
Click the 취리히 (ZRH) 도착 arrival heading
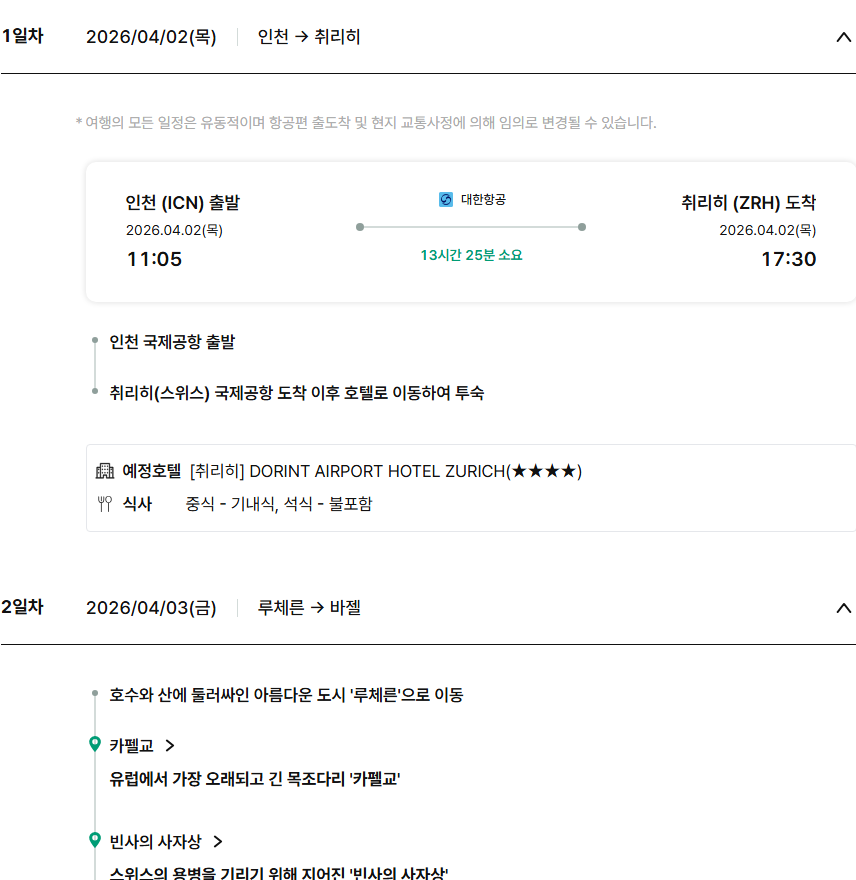coord(748,203)
